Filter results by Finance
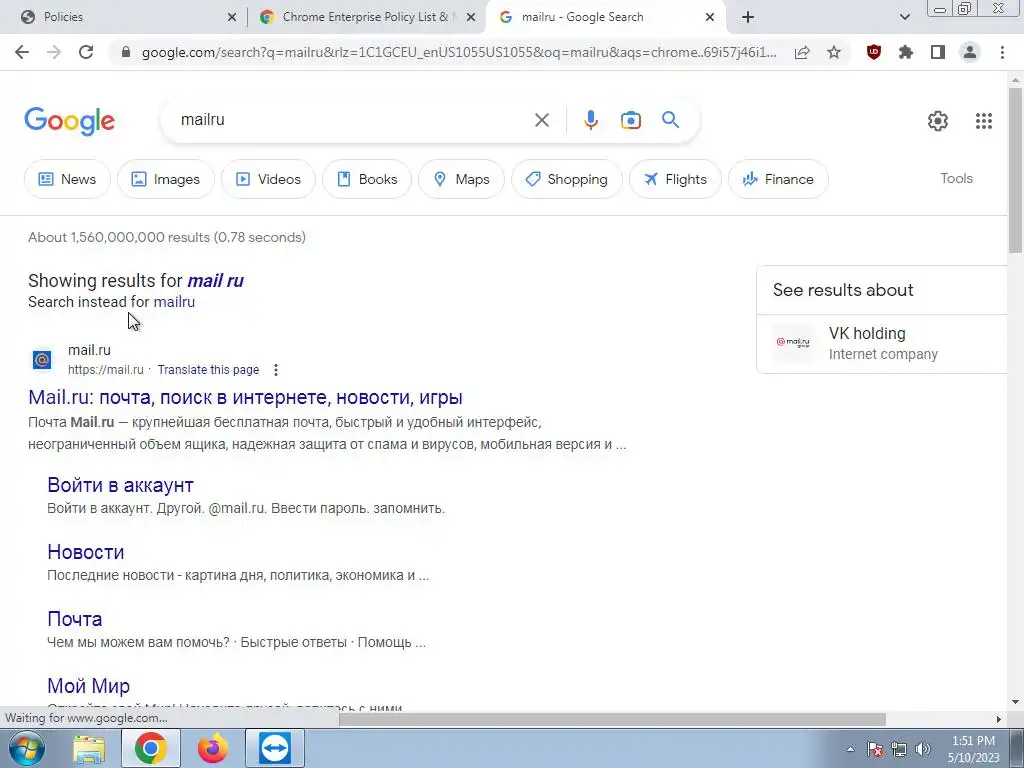 pyautogui.click(x=778, y=179)
